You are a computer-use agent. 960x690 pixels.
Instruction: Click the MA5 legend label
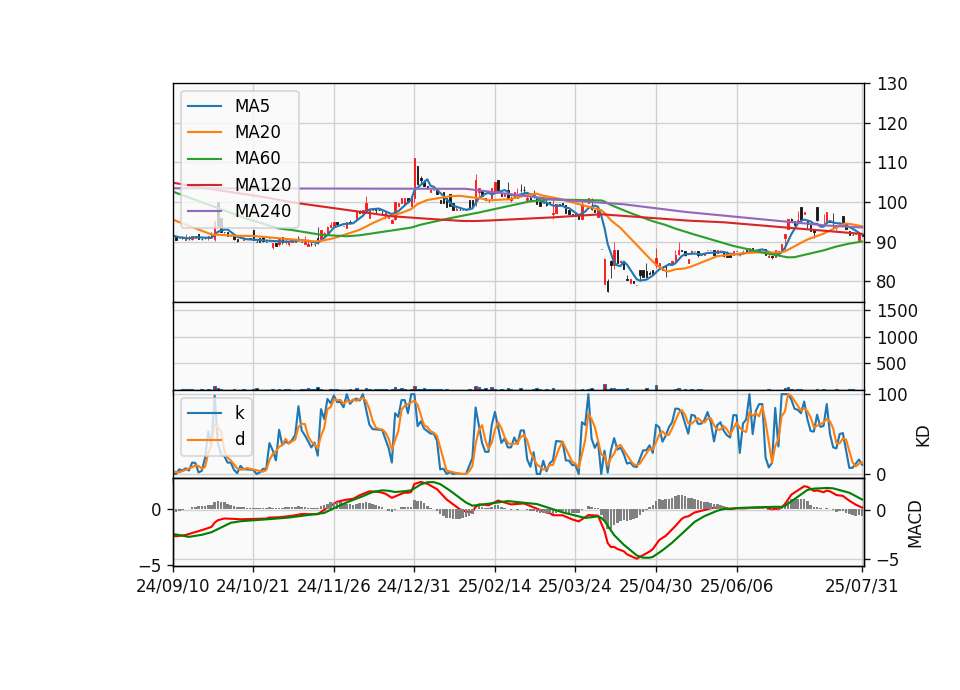pos(252,106)
